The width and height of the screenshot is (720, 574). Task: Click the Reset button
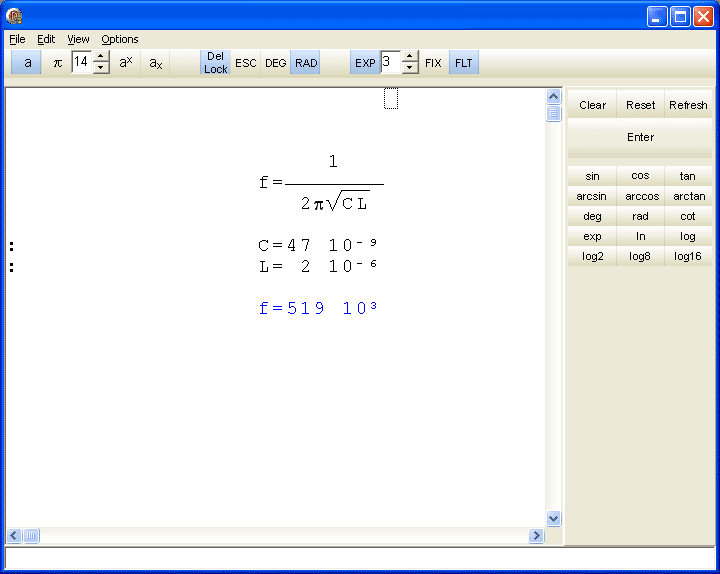[640, 105]
